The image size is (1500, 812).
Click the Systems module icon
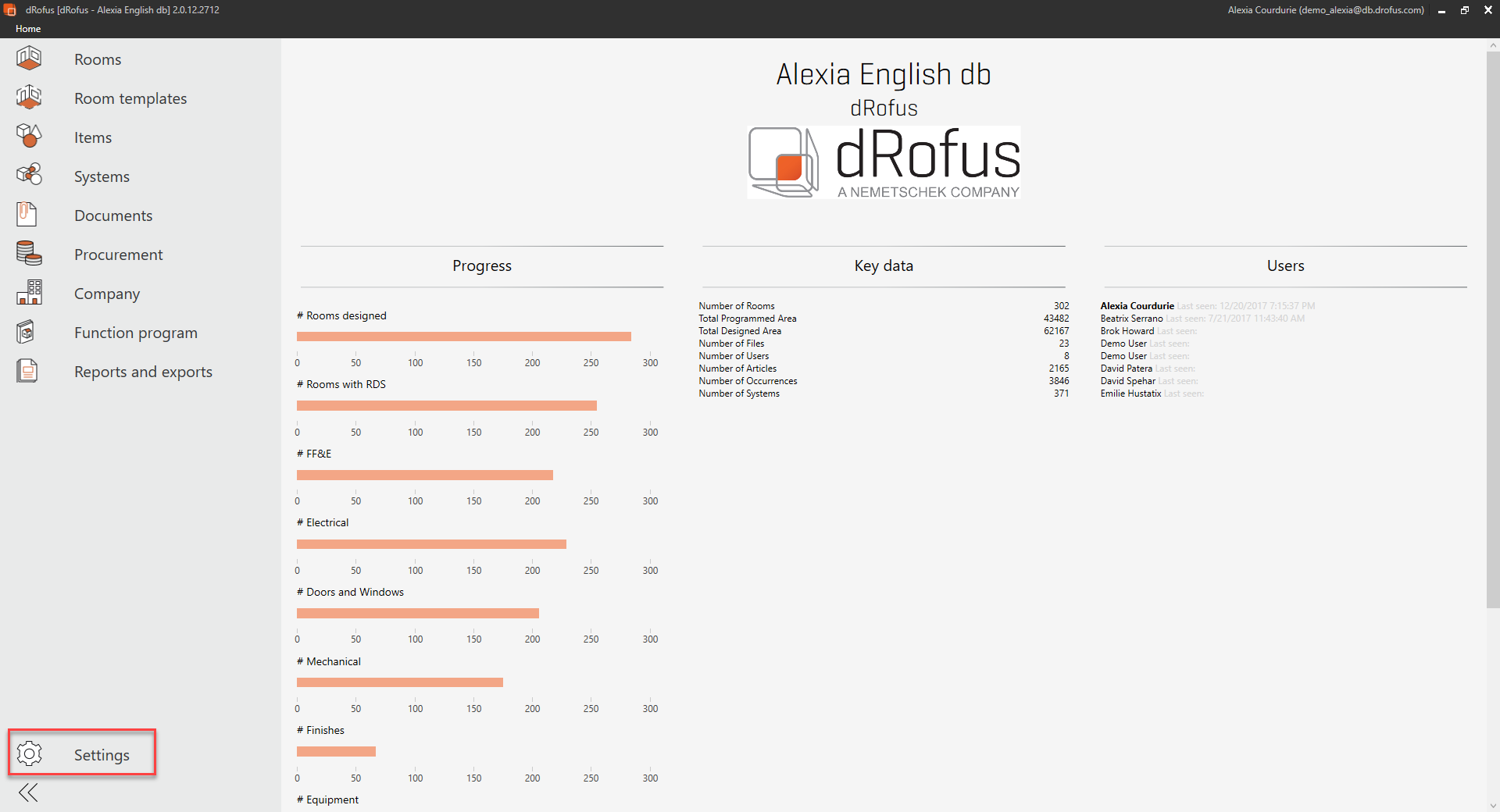(x=29, y=175)
